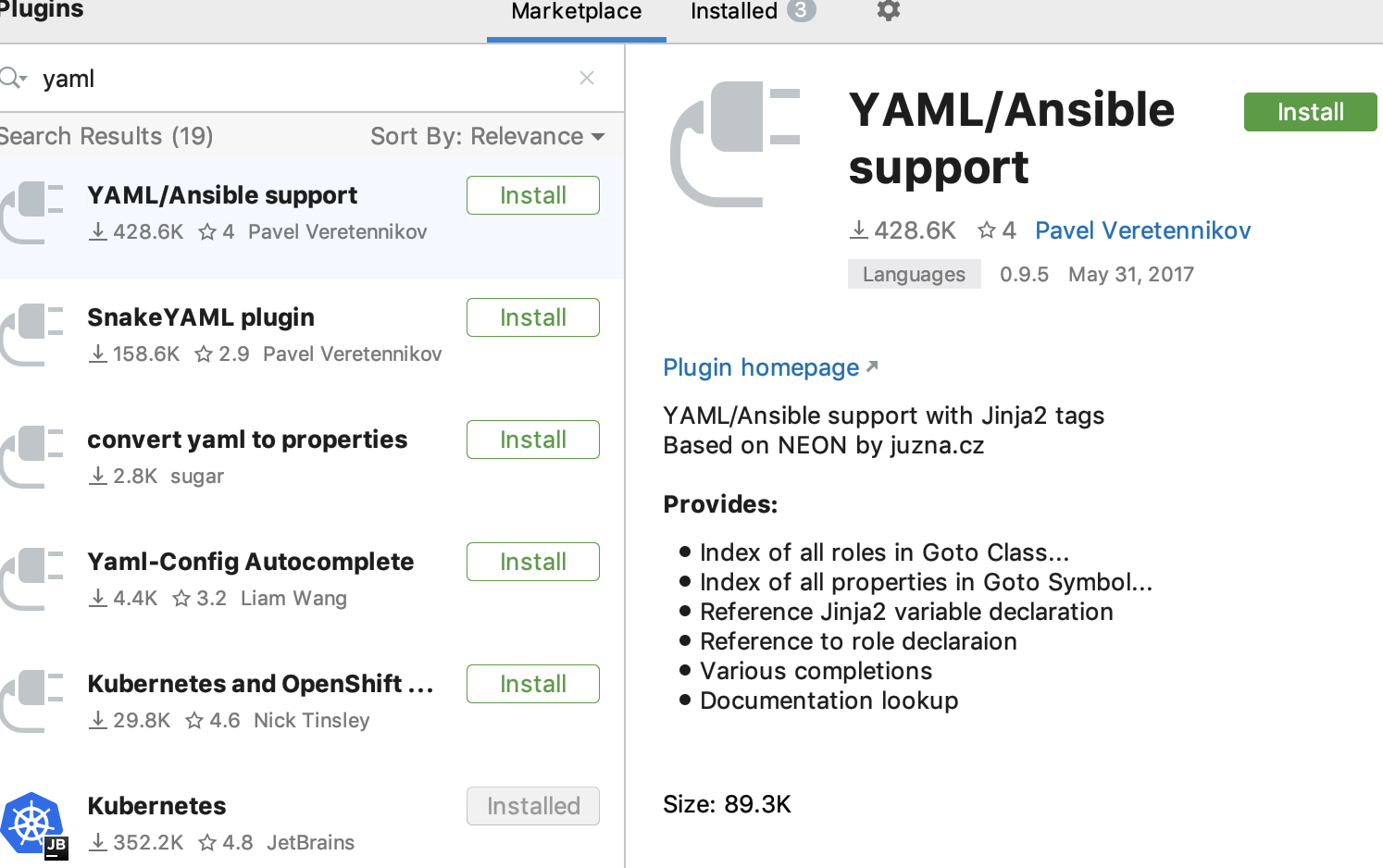Screen dimensions: 1383x868
Task: Click the Languages category tag
Action: click(x=914, y=274)
